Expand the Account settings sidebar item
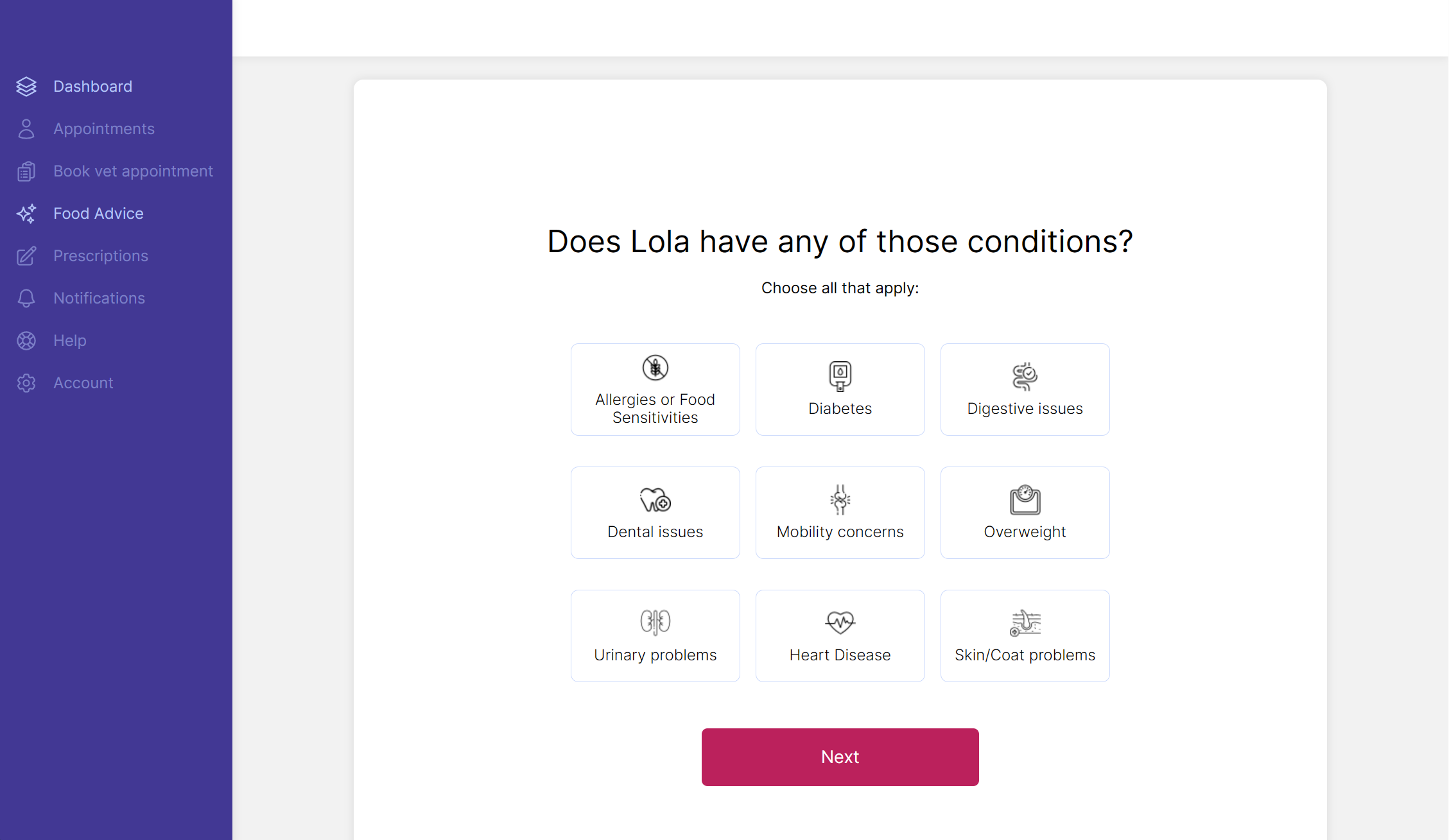 (82, 382)
